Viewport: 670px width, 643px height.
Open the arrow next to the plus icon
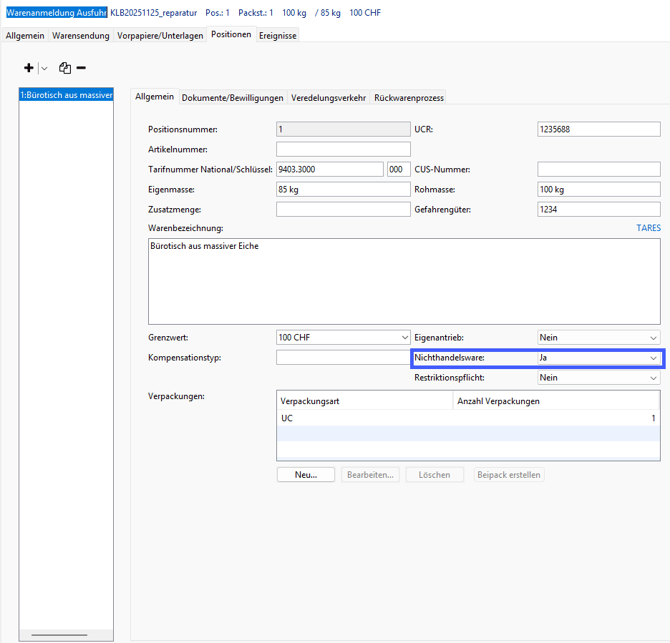44,69
